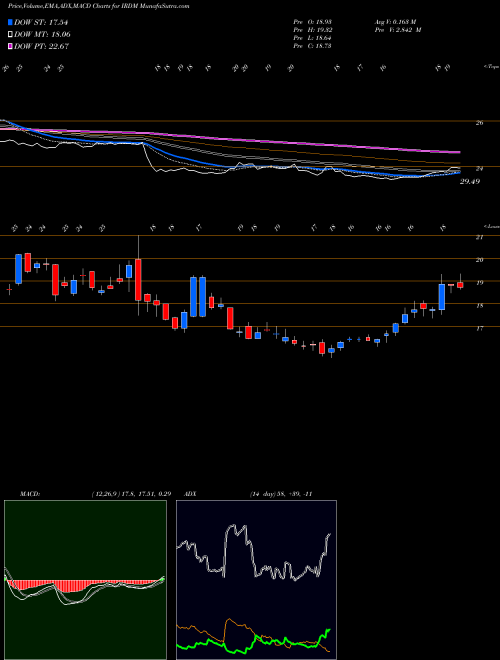Open the MACD histogram thumbnail chart
This screenshot has width=500, height=660.
(x=85, y=580)
